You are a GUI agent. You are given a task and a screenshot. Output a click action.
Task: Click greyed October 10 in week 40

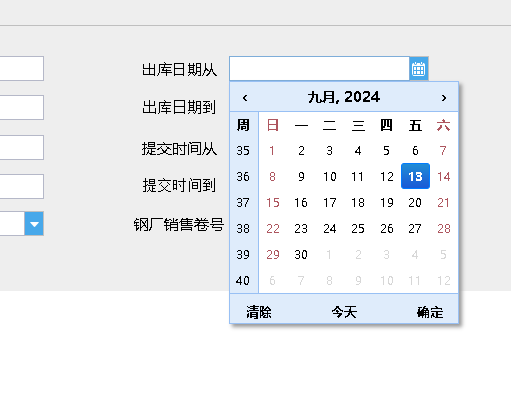[x=386, y=280]
